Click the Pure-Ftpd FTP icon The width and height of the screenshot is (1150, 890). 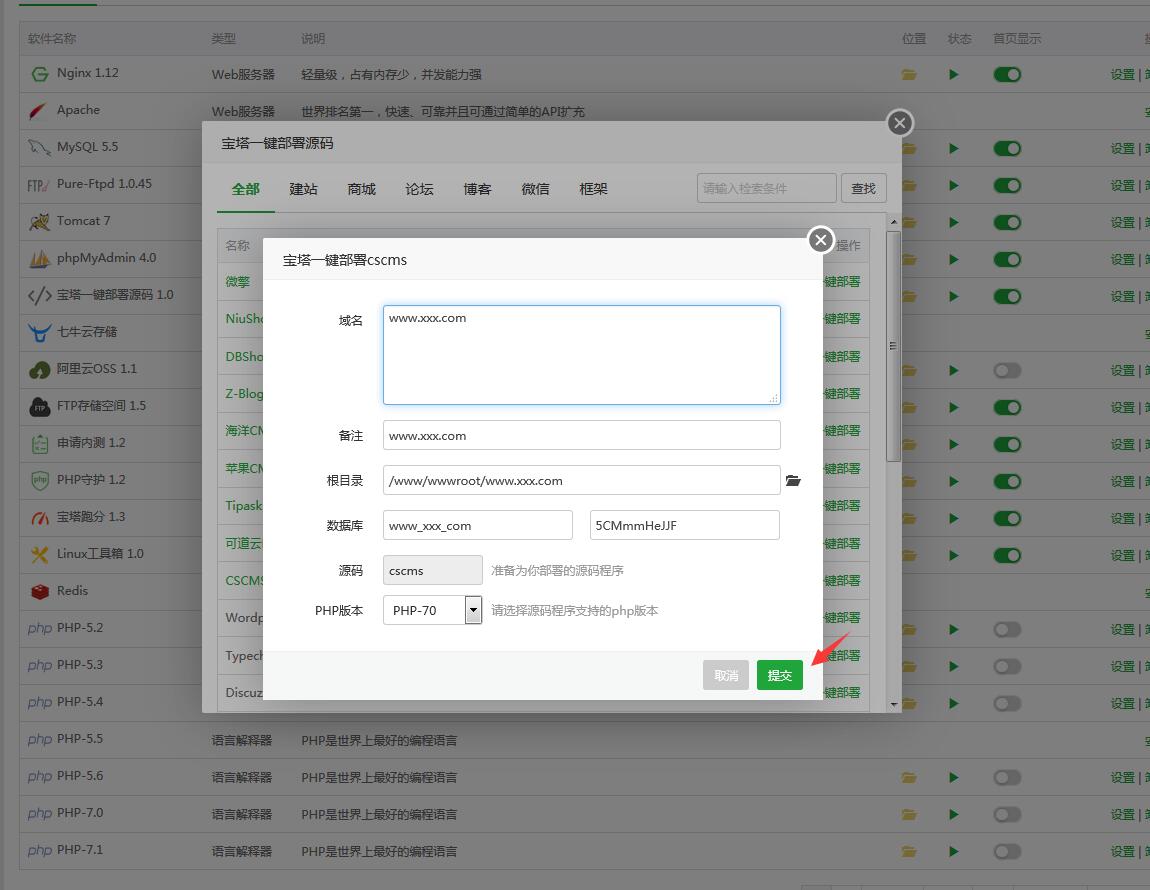[x=38, y=185]
